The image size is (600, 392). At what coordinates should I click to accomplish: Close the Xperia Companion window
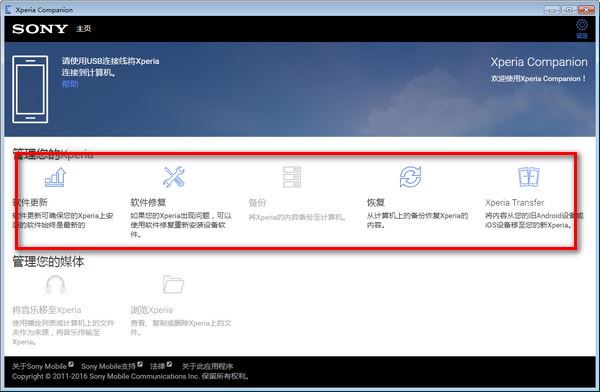click(x=585, y=10)
